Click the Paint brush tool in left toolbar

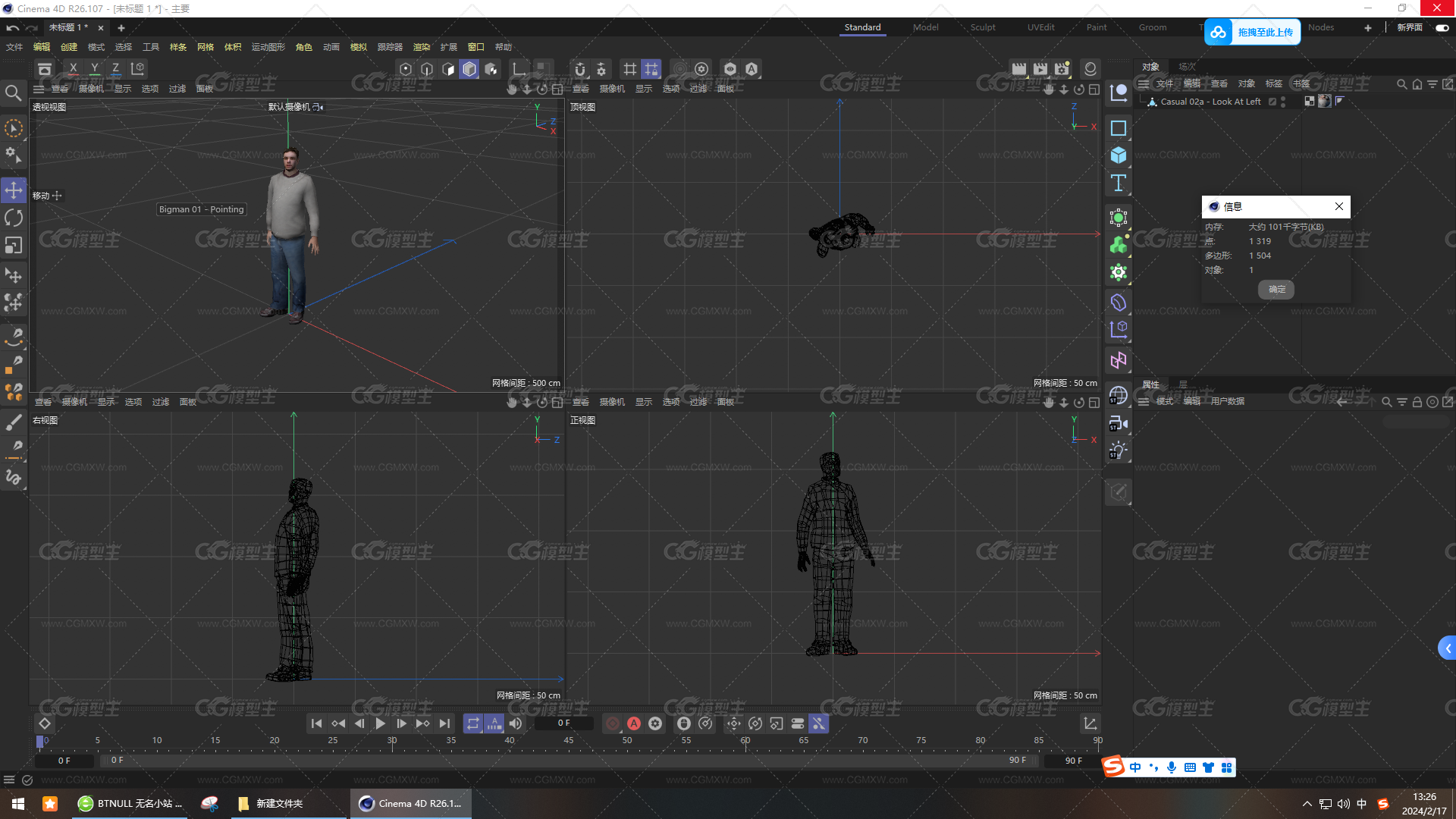(x=14, y=422)
